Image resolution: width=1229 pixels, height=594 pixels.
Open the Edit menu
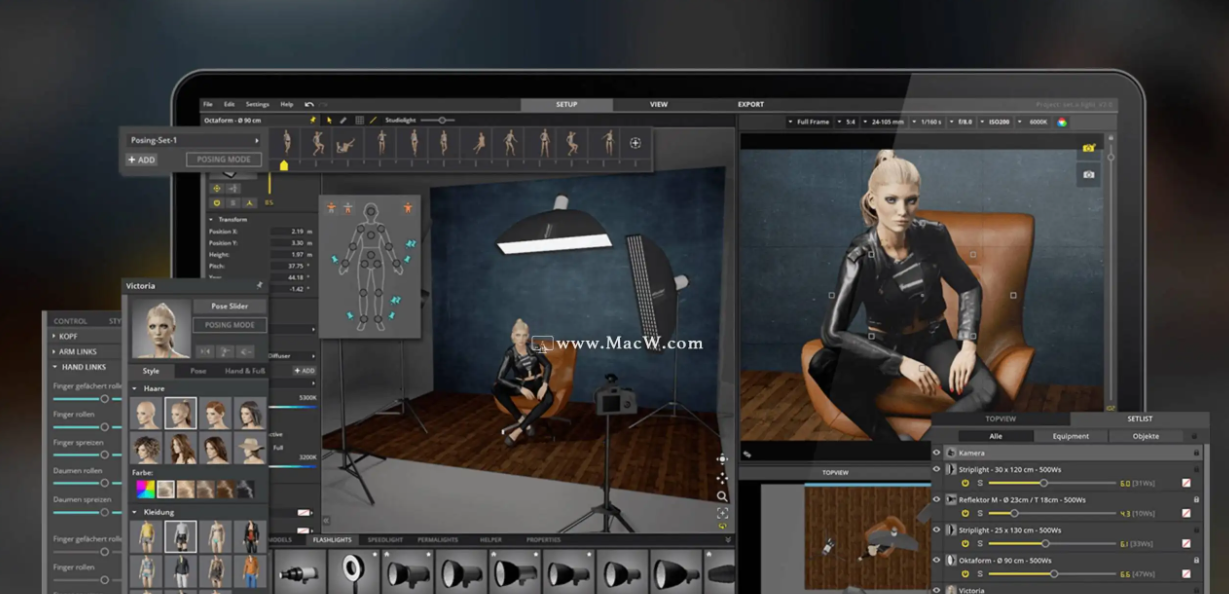229,104
